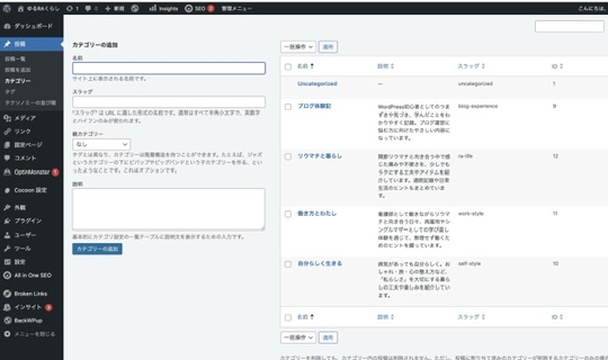Open Insights in the admin bar
Screen dimensions: 608x360
163,8
